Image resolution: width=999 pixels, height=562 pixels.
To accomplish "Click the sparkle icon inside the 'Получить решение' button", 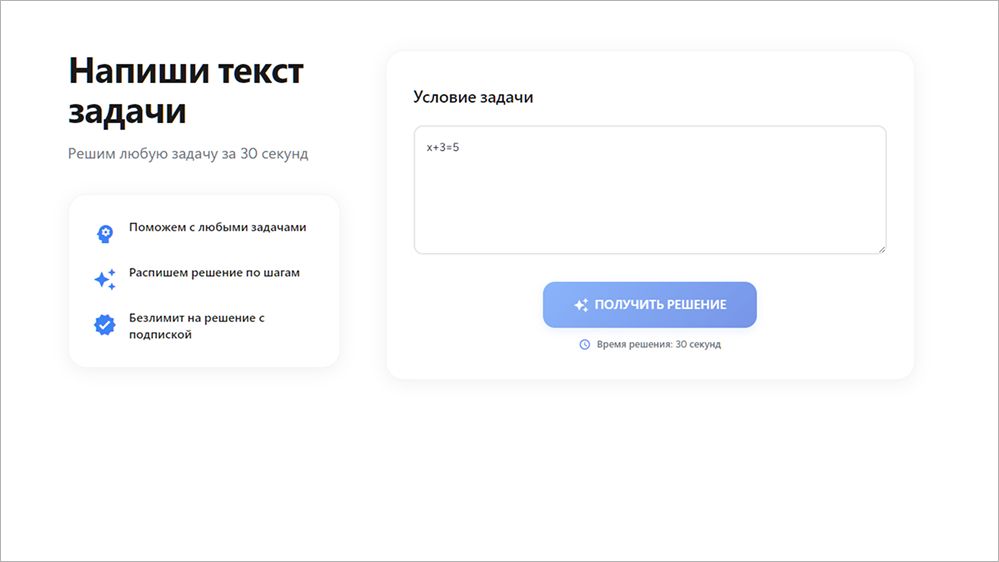I will coord(581,305).
